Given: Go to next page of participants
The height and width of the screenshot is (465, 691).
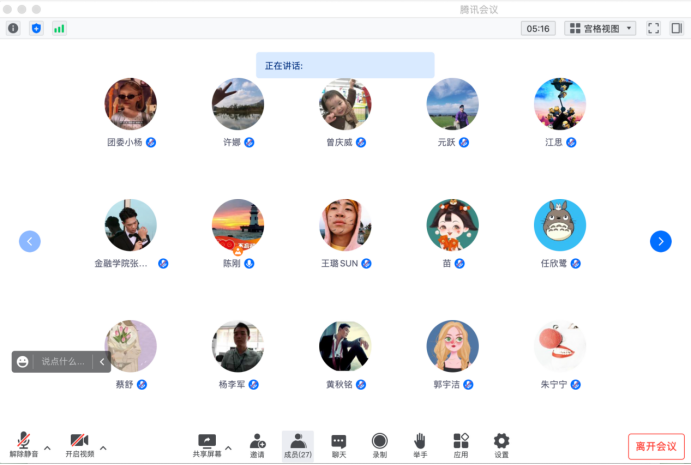Looking at the screenshot, I should (x=660, y=241).
